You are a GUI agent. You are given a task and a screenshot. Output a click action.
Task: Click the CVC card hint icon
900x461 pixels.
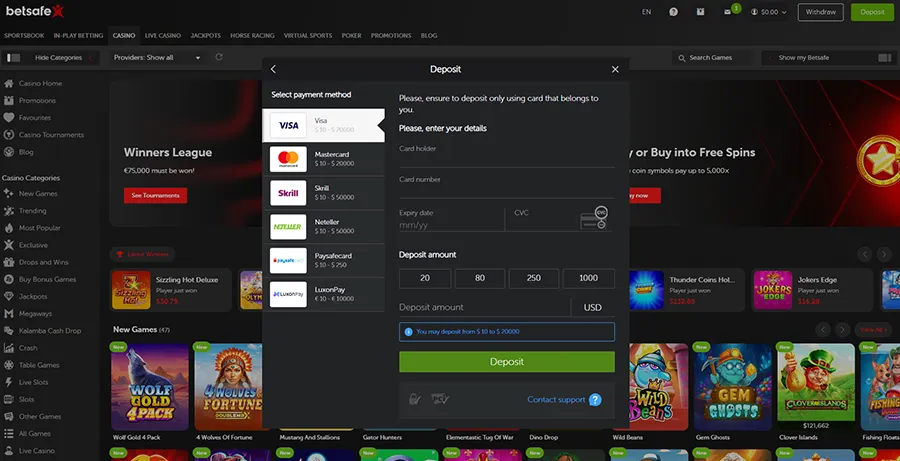593,218
